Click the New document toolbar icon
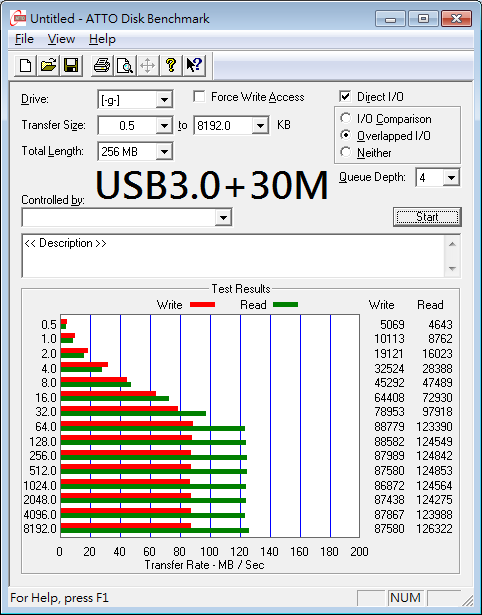The width and height of the screenshot is (482, 615). [25, 66]
